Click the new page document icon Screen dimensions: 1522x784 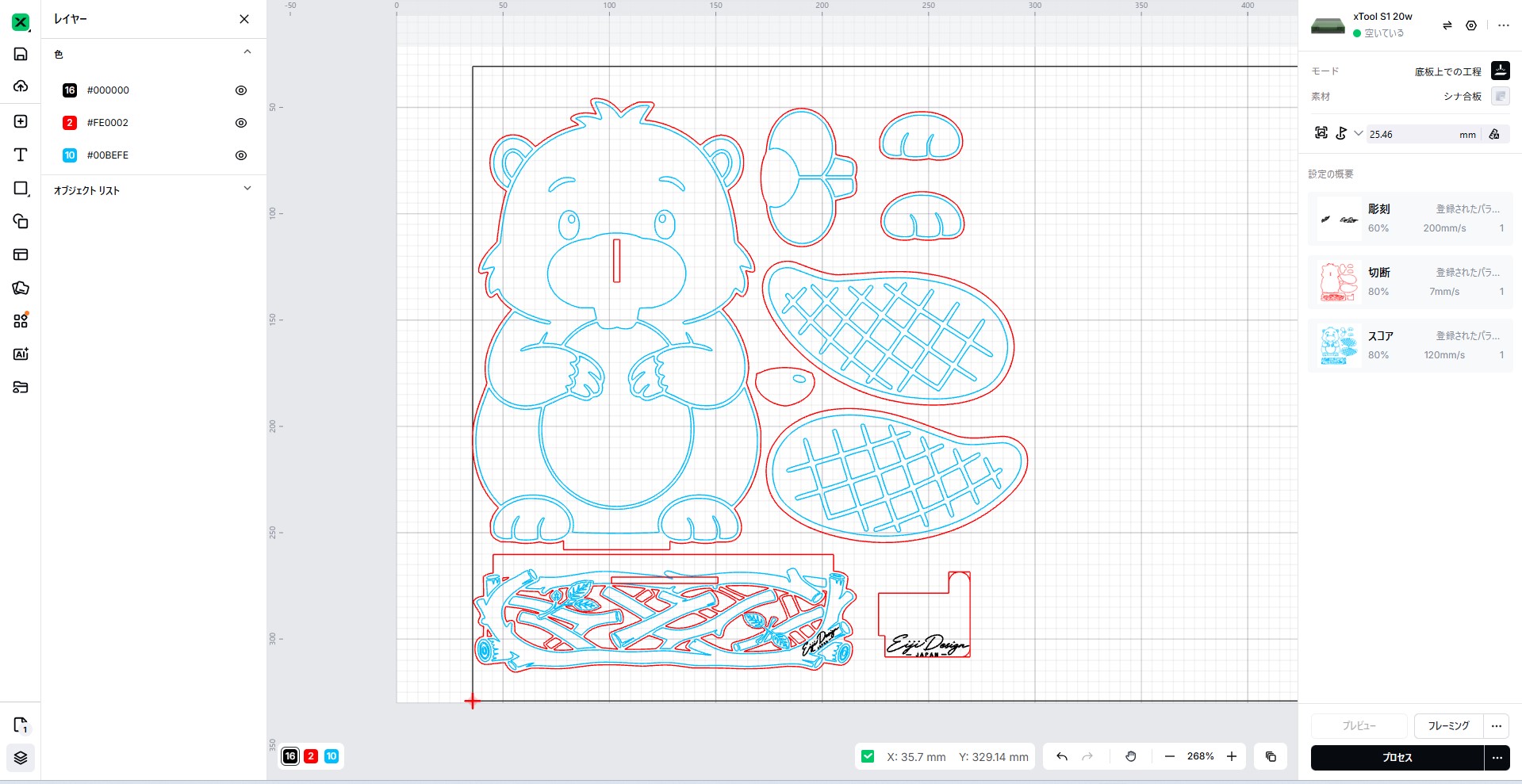21,725
